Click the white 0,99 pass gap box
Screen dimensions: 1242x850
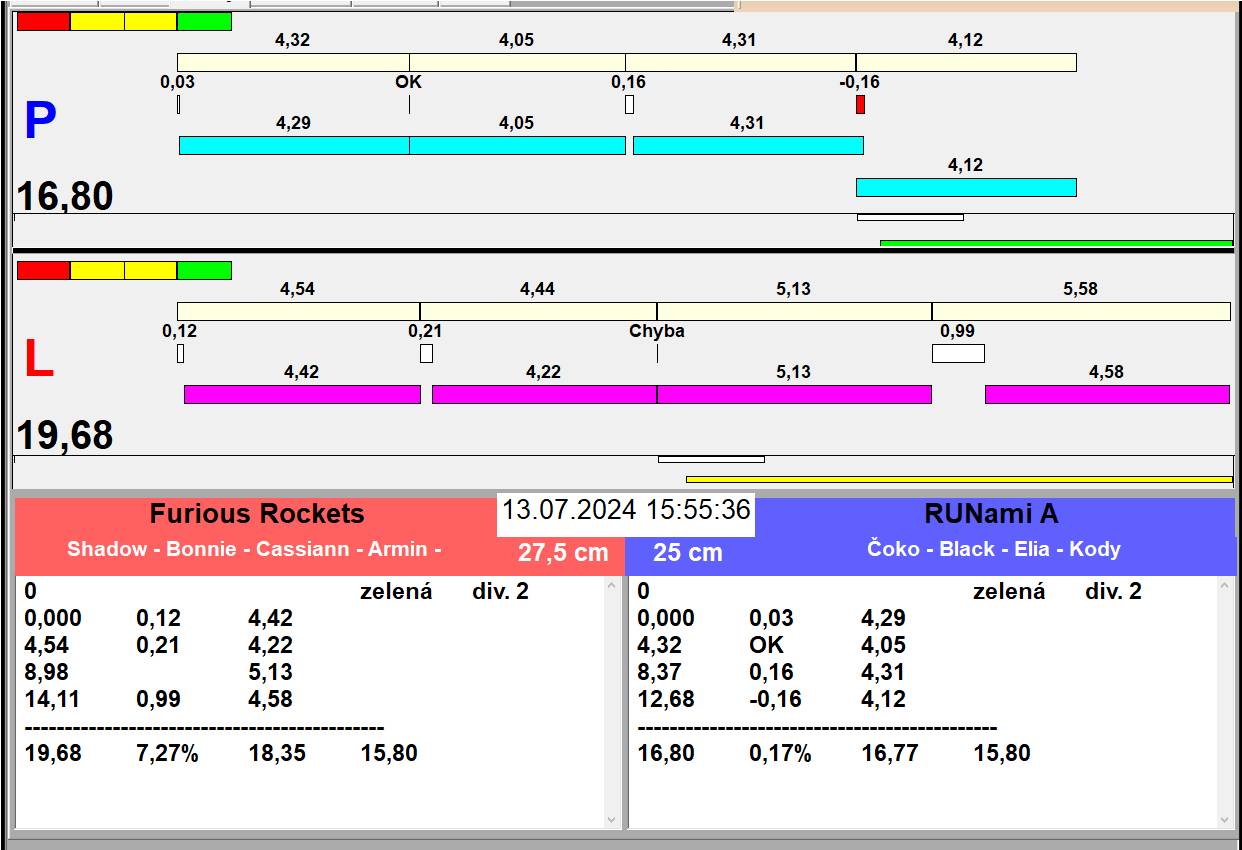click(x=958, y=353)
